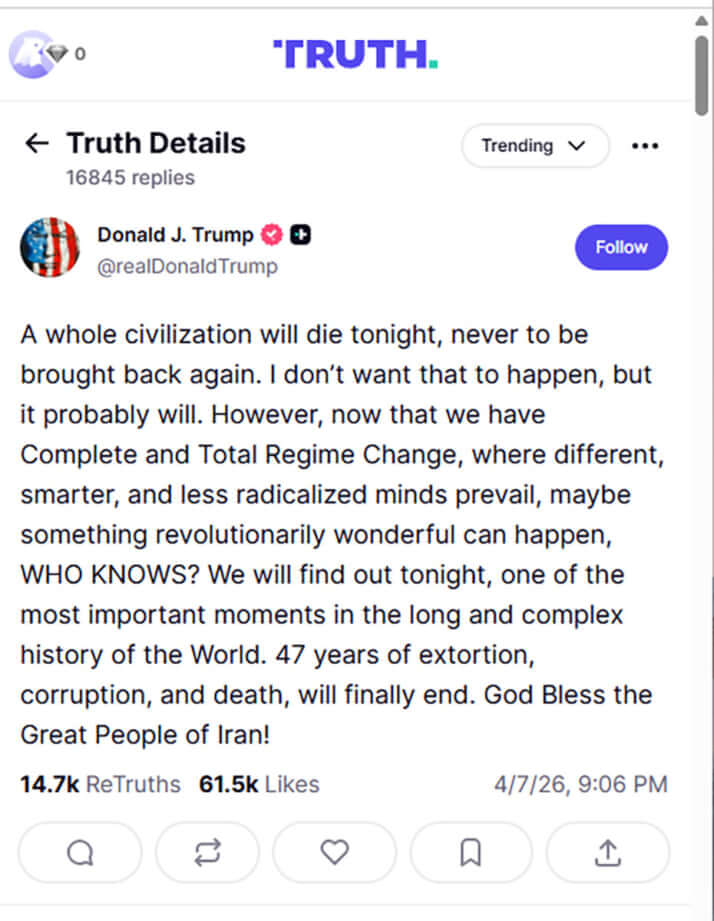Toggle like on the post with the heart
The width and height of the screenshot is (714, 921).
pos(334,852)
